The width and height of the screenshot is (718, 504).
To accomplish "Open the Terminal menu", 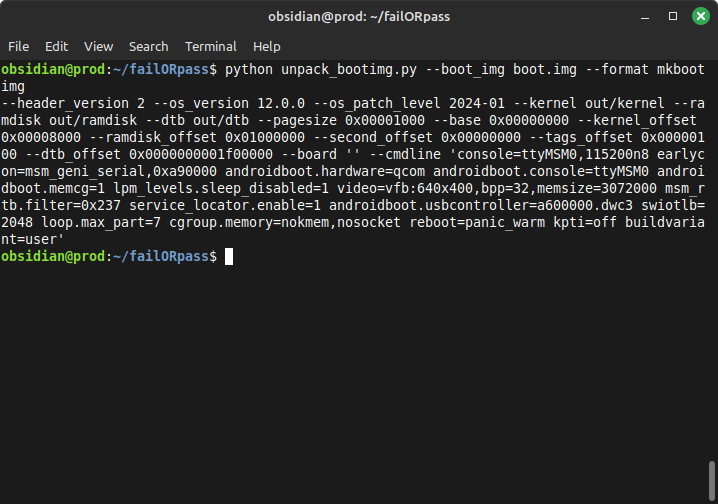I will 210,46.
